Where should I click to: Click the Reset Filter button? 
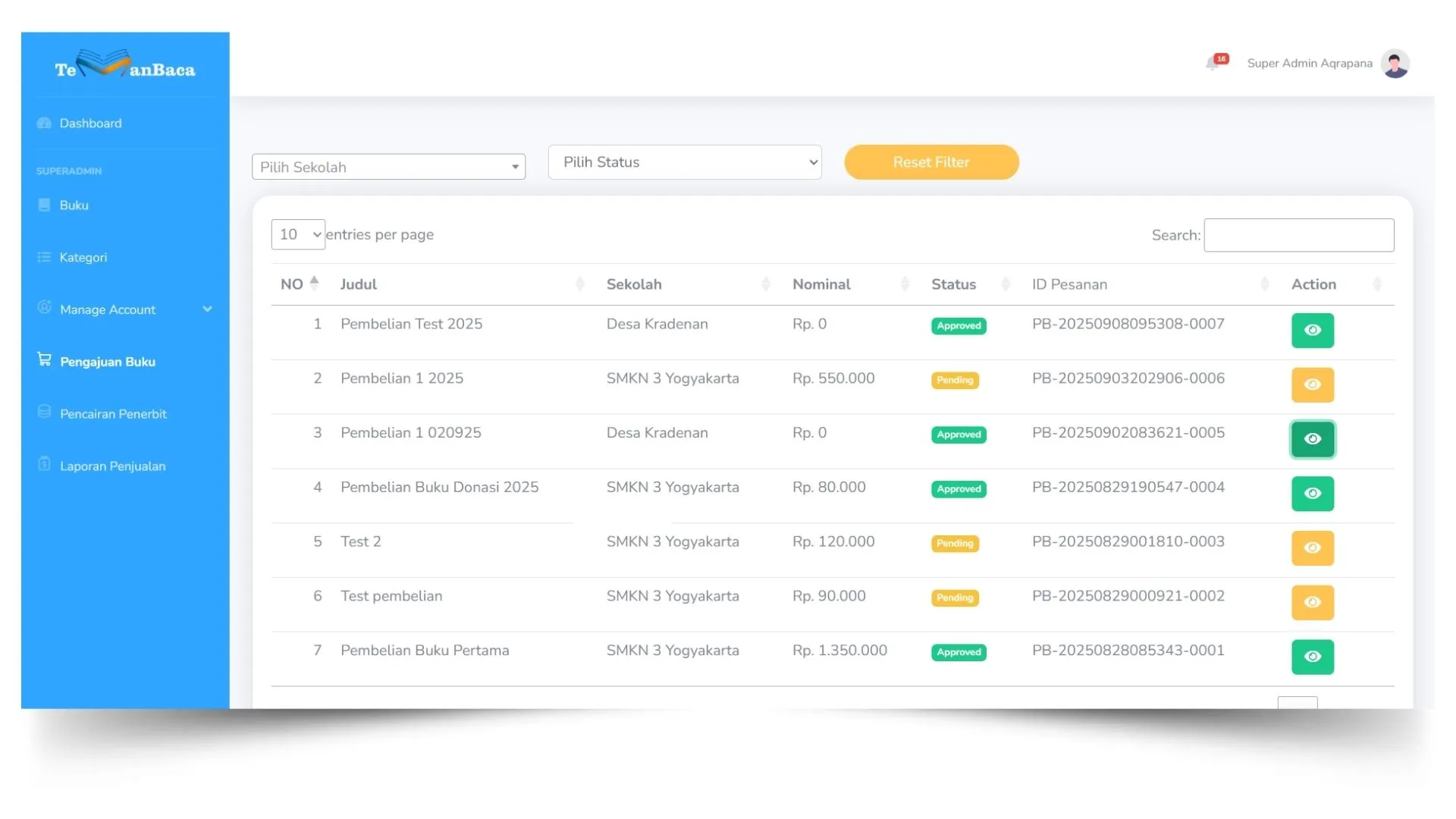click(x=931, y=162)
